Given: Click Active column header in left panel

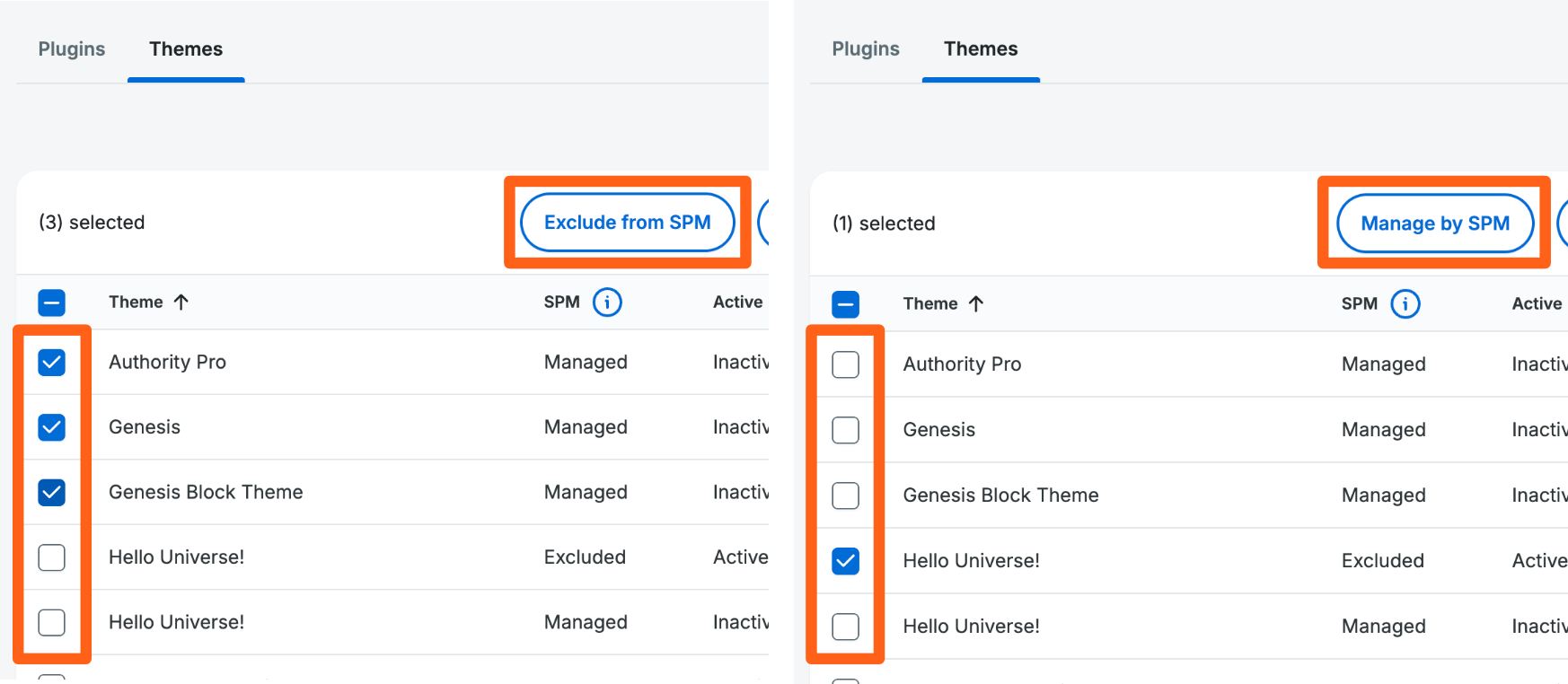Looking at the screenshot, I should [x=737, y=303].
